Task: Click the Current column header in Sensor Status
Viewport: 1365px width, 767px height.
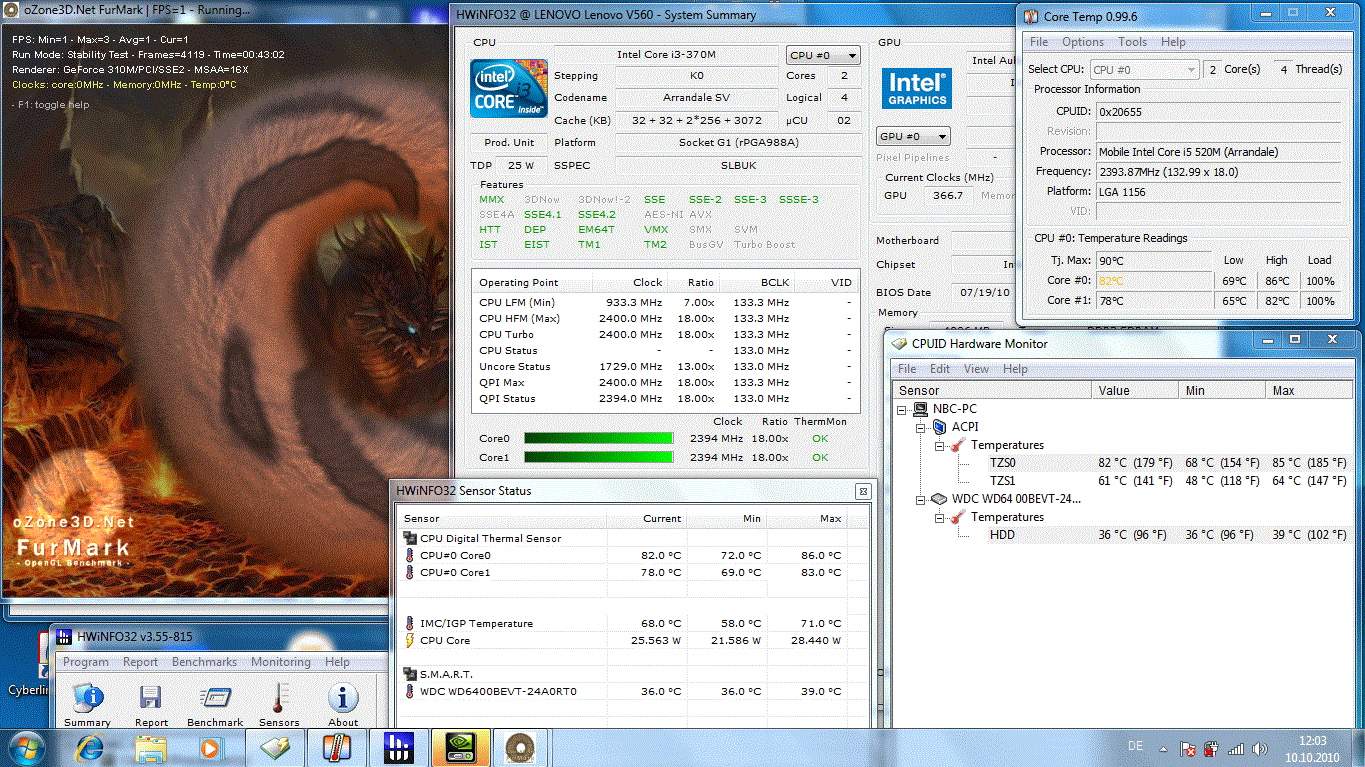Action: point(646,519)
